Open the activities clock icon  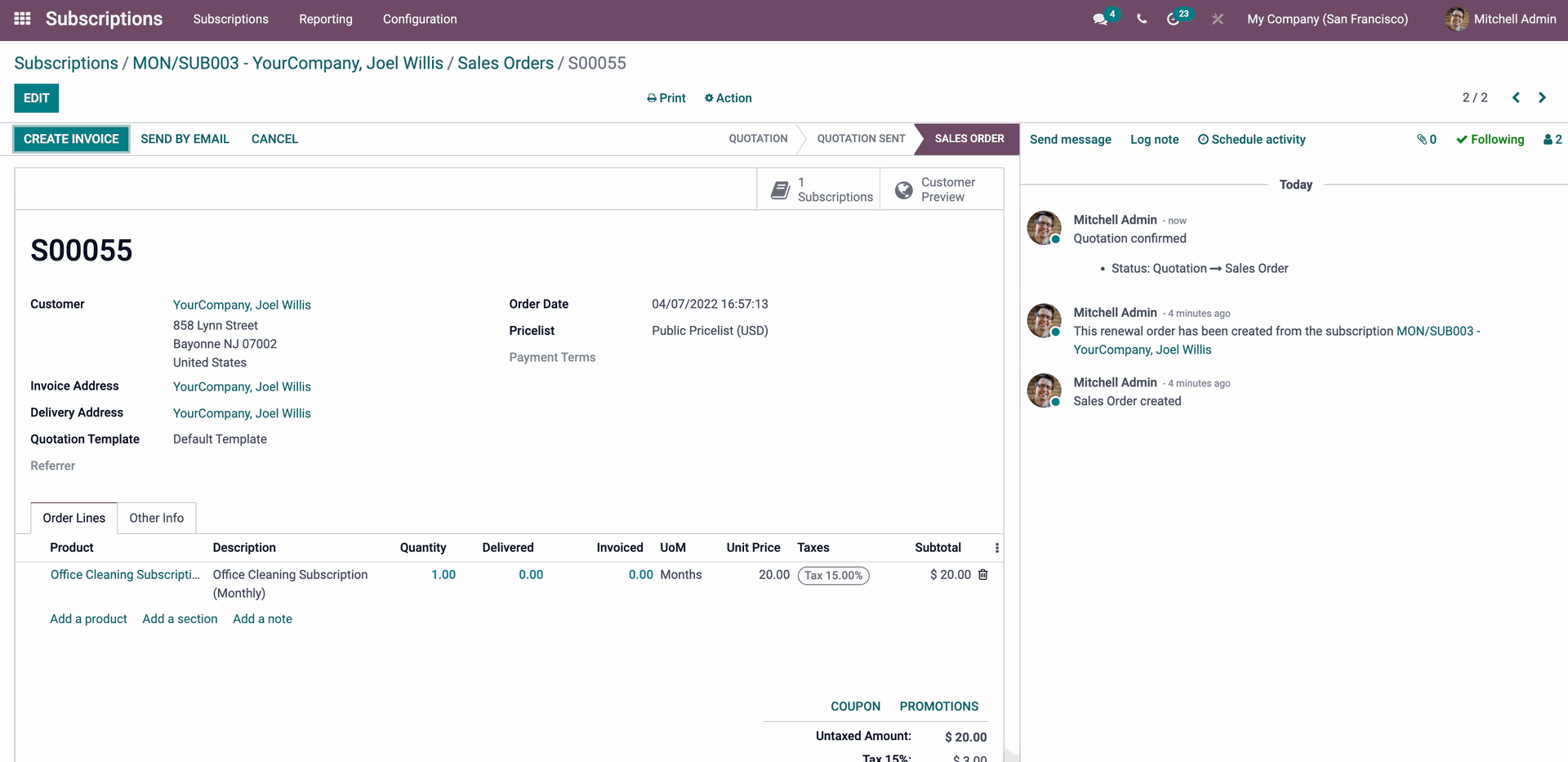tap(1174, 19)
